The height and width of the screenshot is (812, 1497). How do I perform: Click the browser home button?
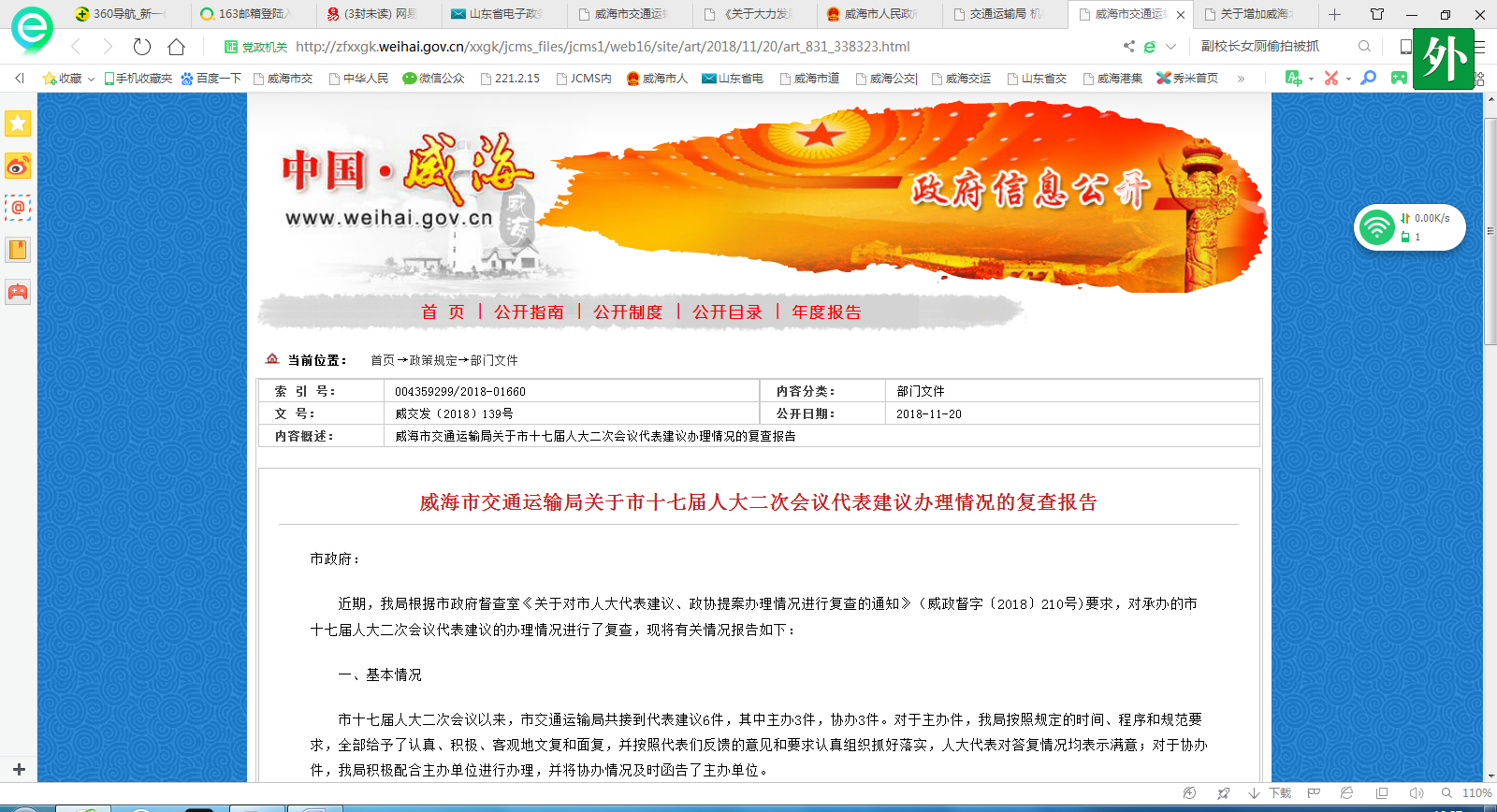click(176, 47)
